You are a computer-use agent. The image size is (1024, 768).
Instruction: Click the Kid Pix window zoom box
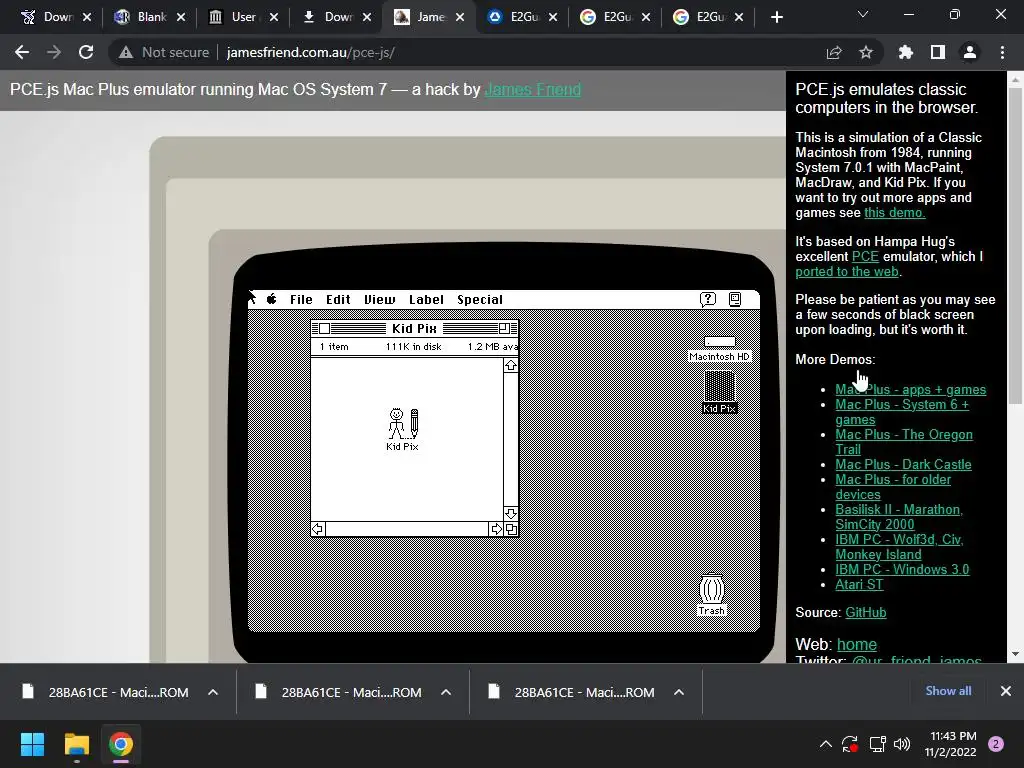504,328
